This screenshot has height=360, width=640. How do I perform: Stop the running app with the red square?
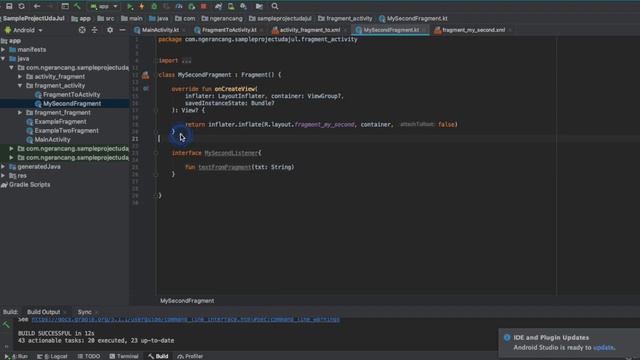pyautogui.click(x=204, y=6)
